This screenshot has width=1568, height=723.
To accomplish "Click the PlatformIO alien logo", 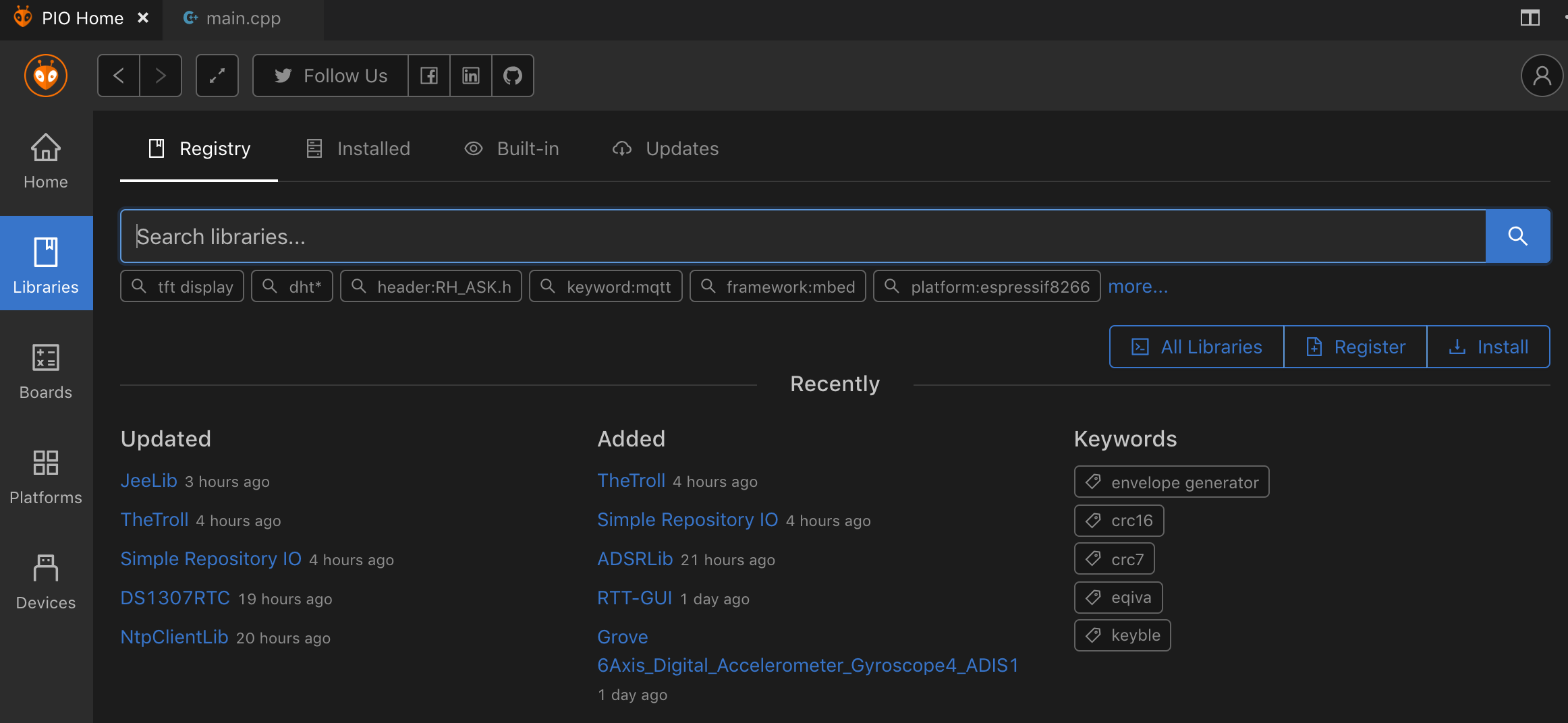I will click(46, 76).
